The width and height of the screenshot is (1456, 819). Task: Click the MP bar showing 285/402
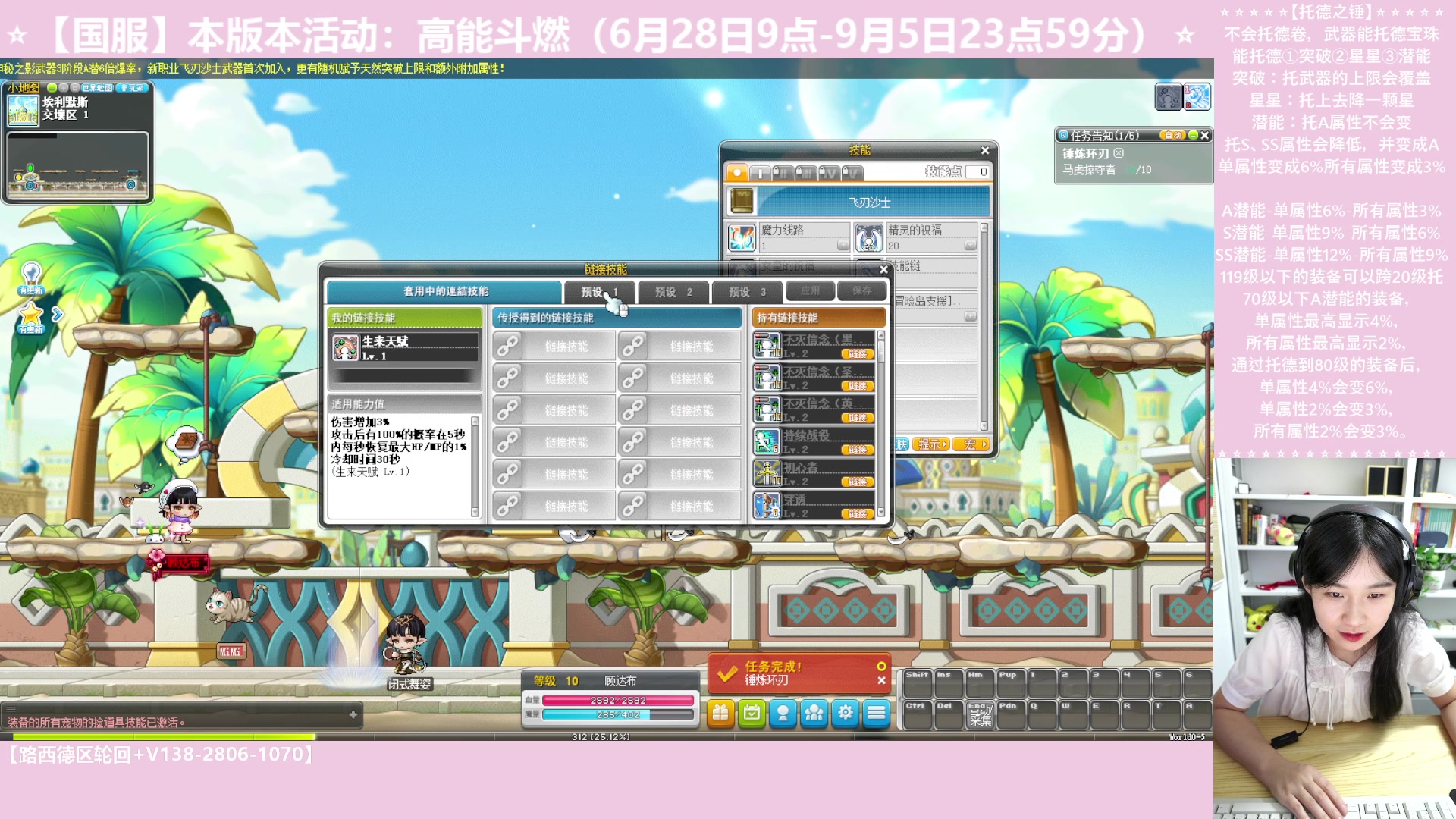[x=618, y=714]
